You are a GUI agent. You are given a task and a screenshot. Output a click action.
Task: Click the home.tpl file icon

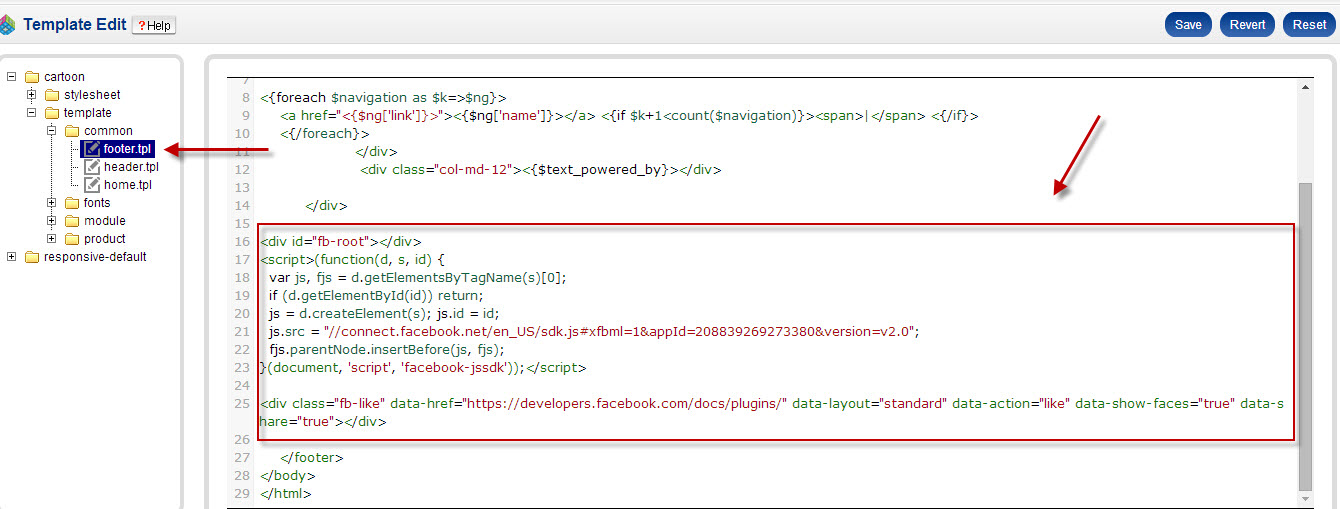tap(92, 185)
